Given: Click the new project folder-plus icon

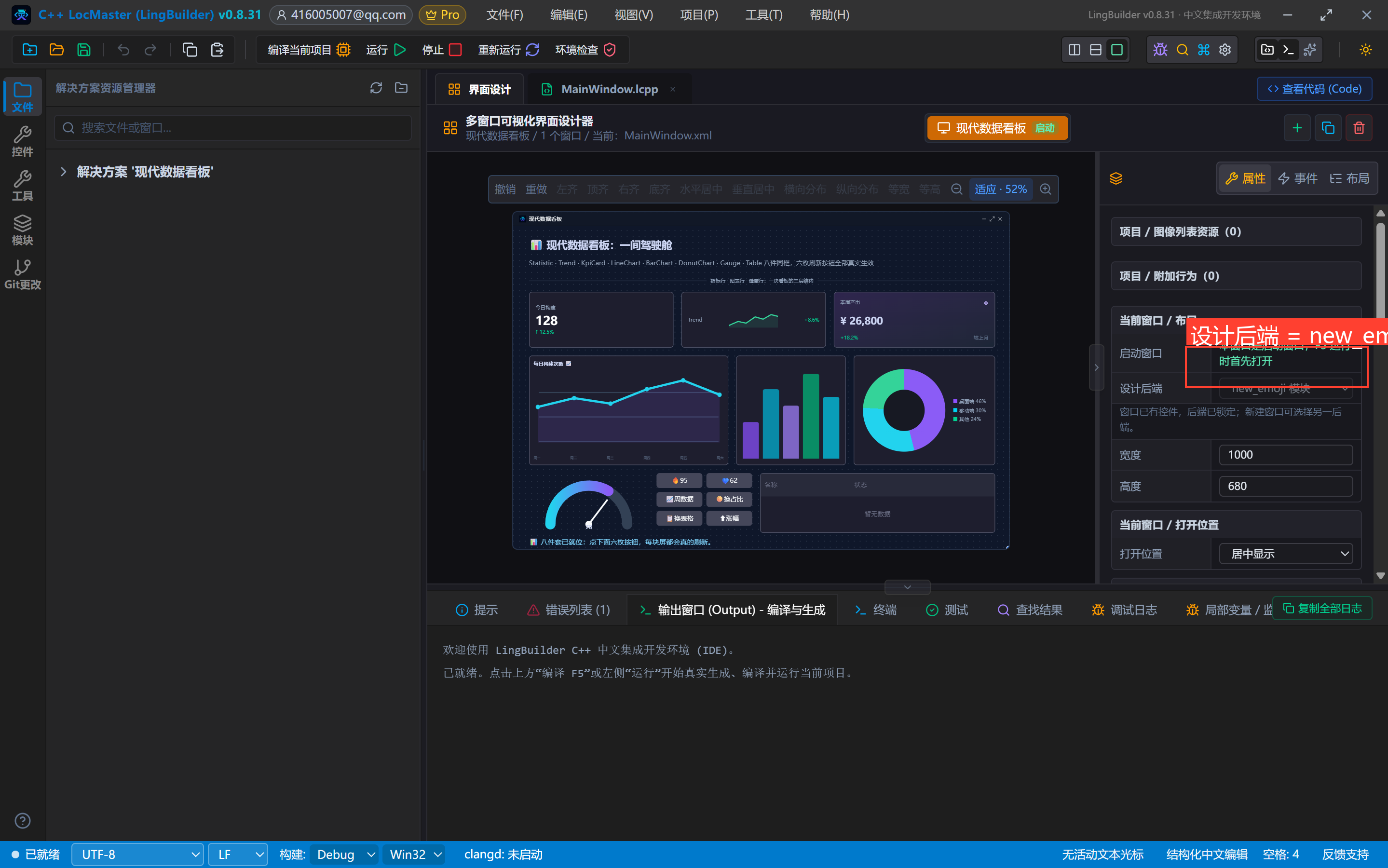Looking at the screenshot, I should 29,50.
